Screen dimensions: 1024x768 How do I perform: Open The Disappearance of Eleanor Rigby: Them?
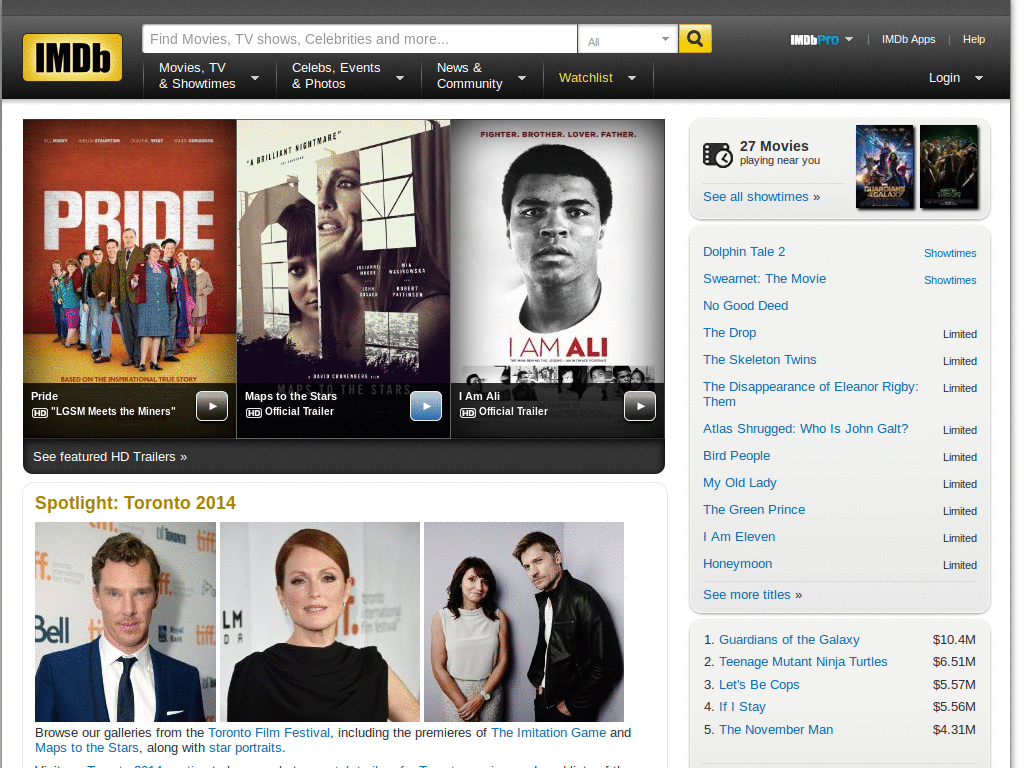810,394
